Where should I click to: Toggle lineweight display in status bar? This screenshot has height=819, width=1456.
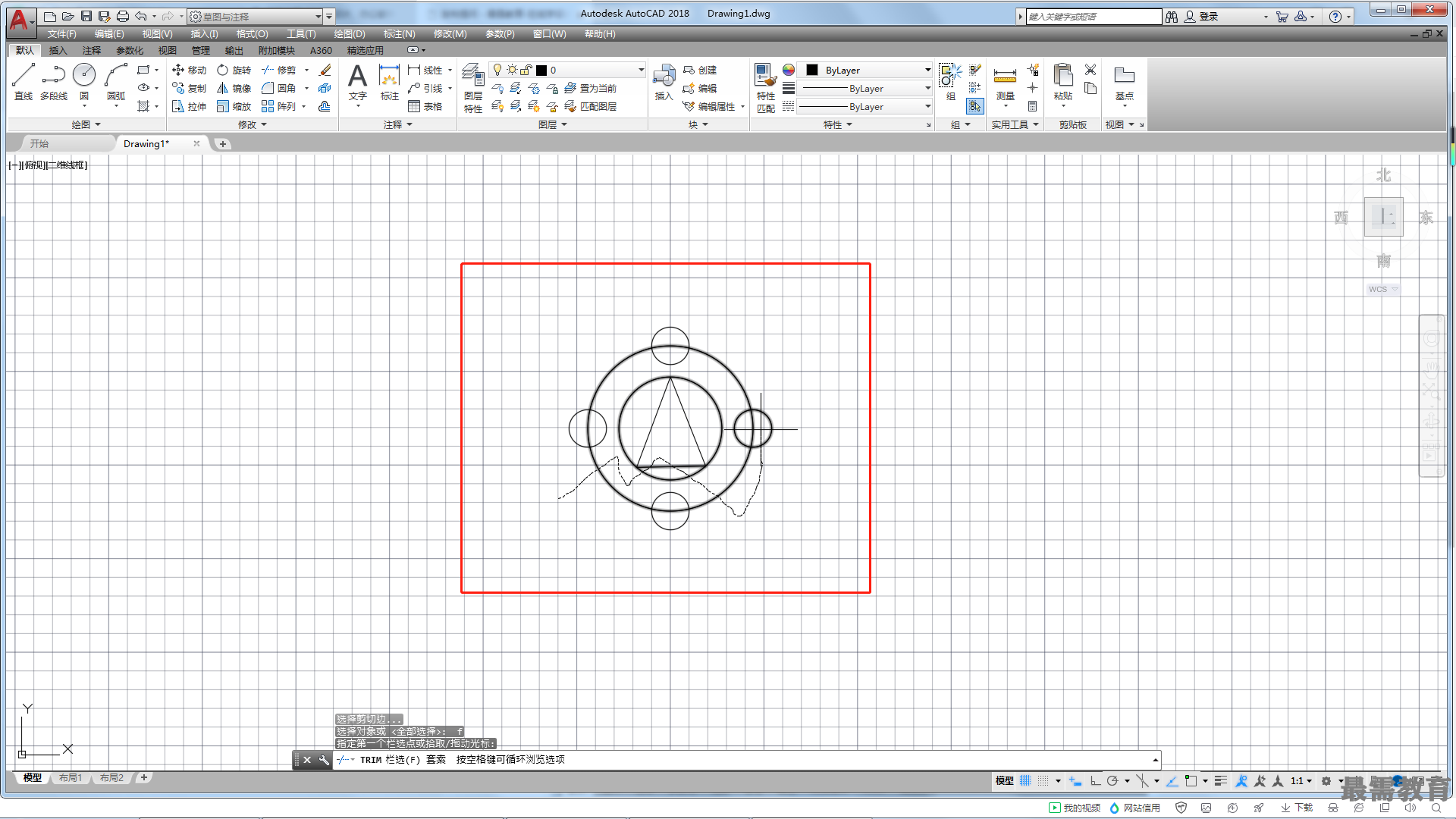[1220, 780]
